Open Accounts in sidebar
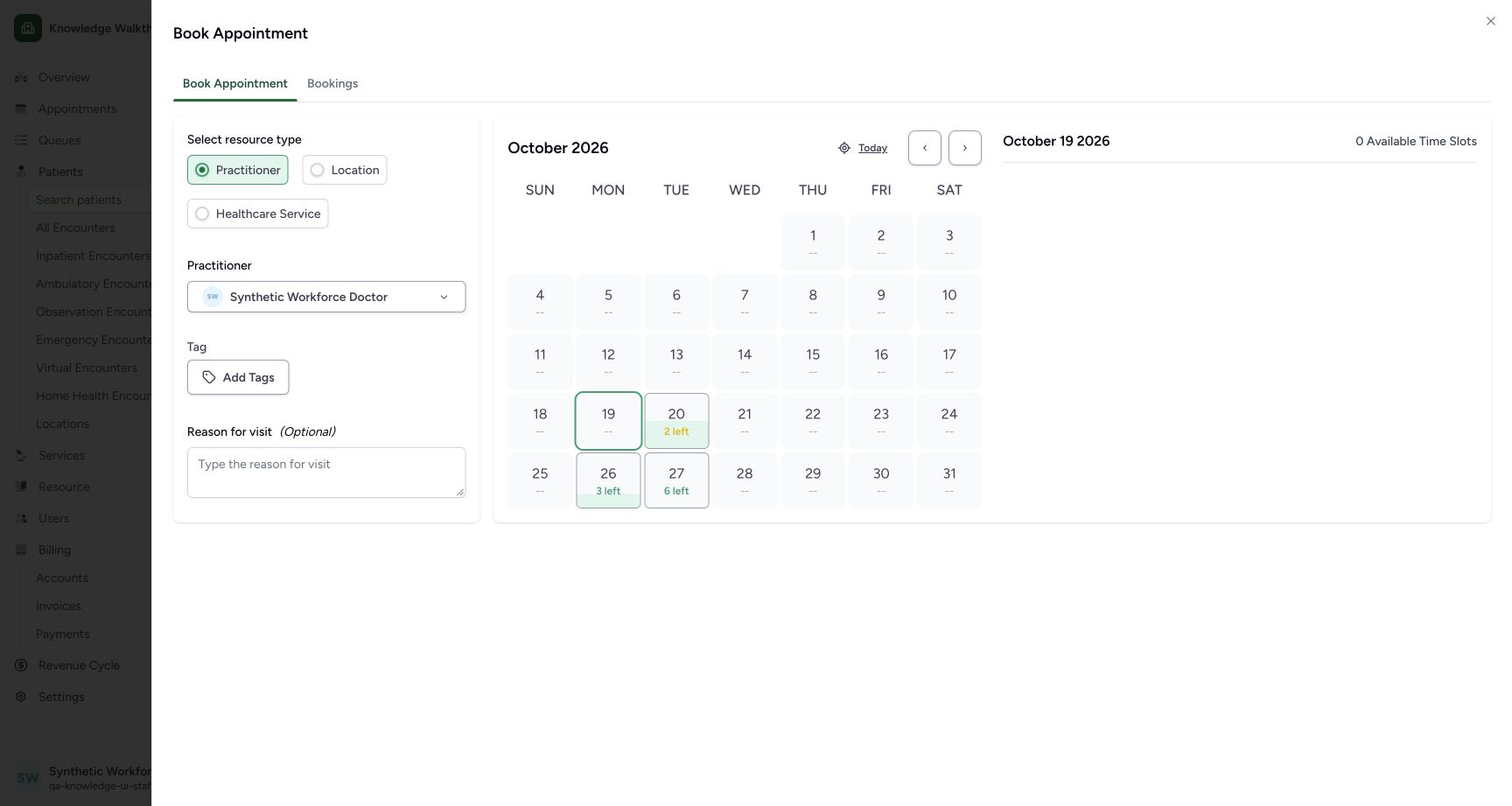This screenshot has width=1512, height=806. (62, 578)
